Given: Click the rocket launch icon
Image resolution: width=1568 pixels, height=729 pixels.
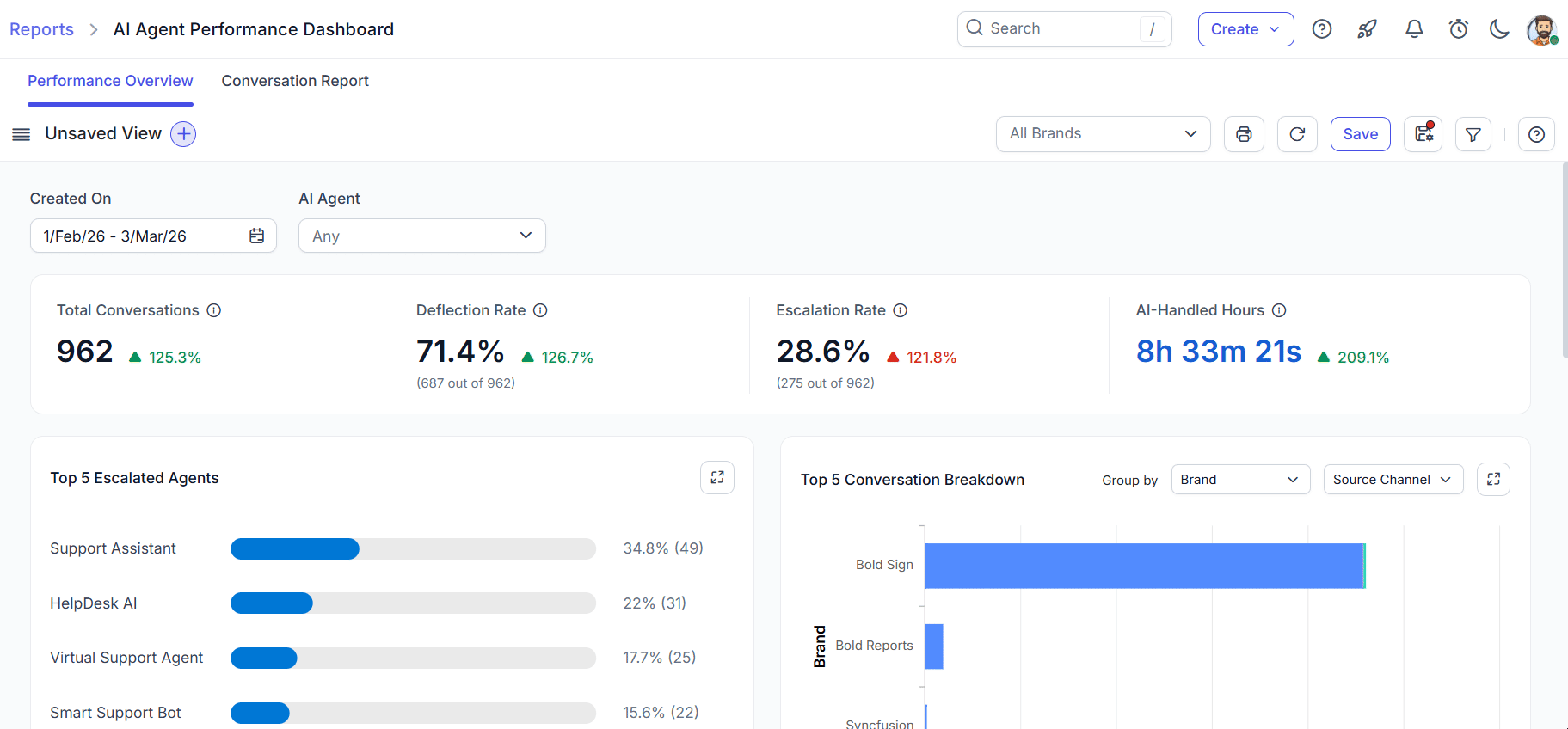Looking at the screenshot, I should coord(1367,29).
